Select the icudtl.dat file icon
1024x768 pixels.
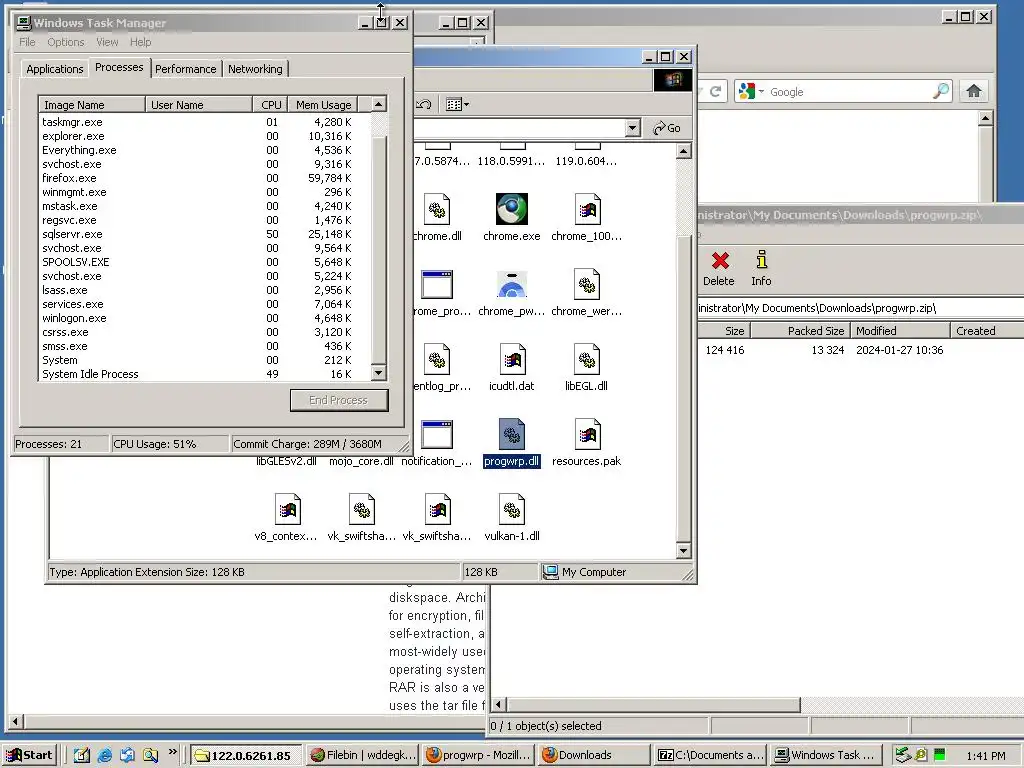(x=511, y=359)
